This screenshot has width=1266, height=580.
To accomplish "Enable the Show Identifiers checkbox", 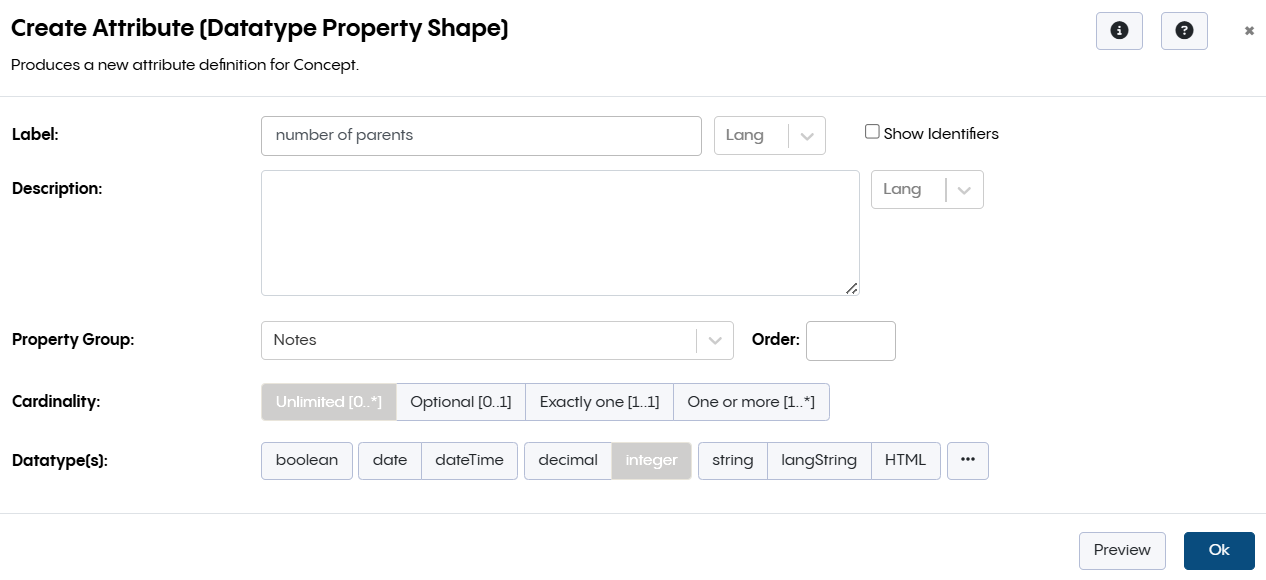I will [x=871, y=130].
